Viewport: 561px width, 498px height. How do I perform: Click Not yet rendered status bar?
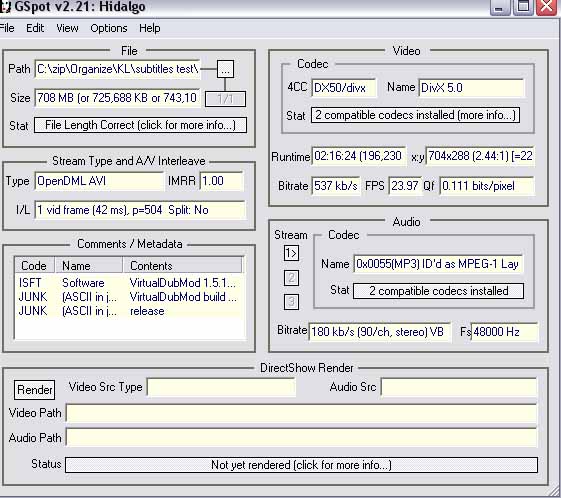tap(301, 465)
